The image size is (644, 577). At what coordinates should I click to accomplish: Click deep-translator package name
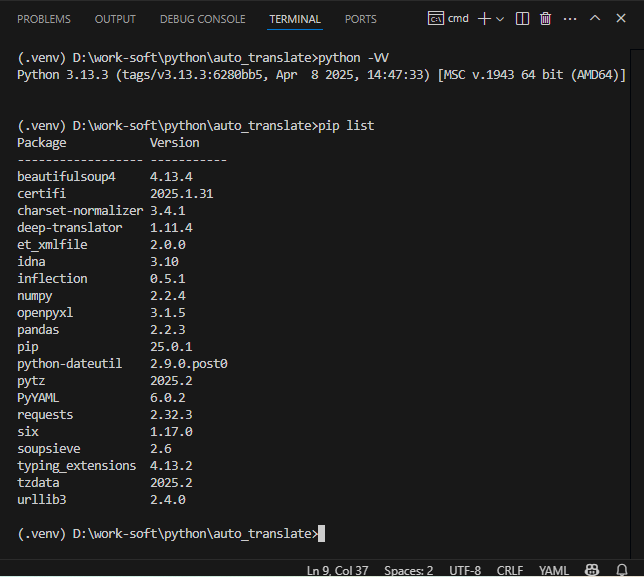[x=69, y=228]
